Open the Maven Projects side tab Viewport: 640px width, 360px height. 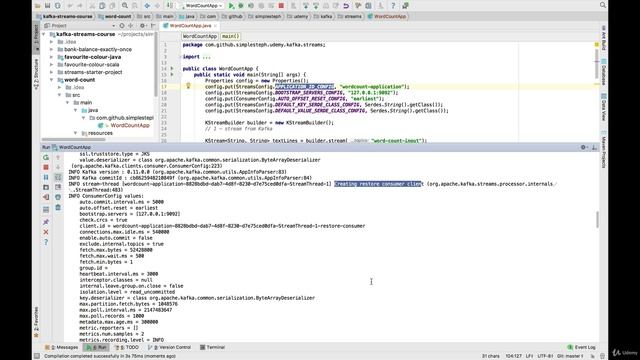click(x=603, y=149)
